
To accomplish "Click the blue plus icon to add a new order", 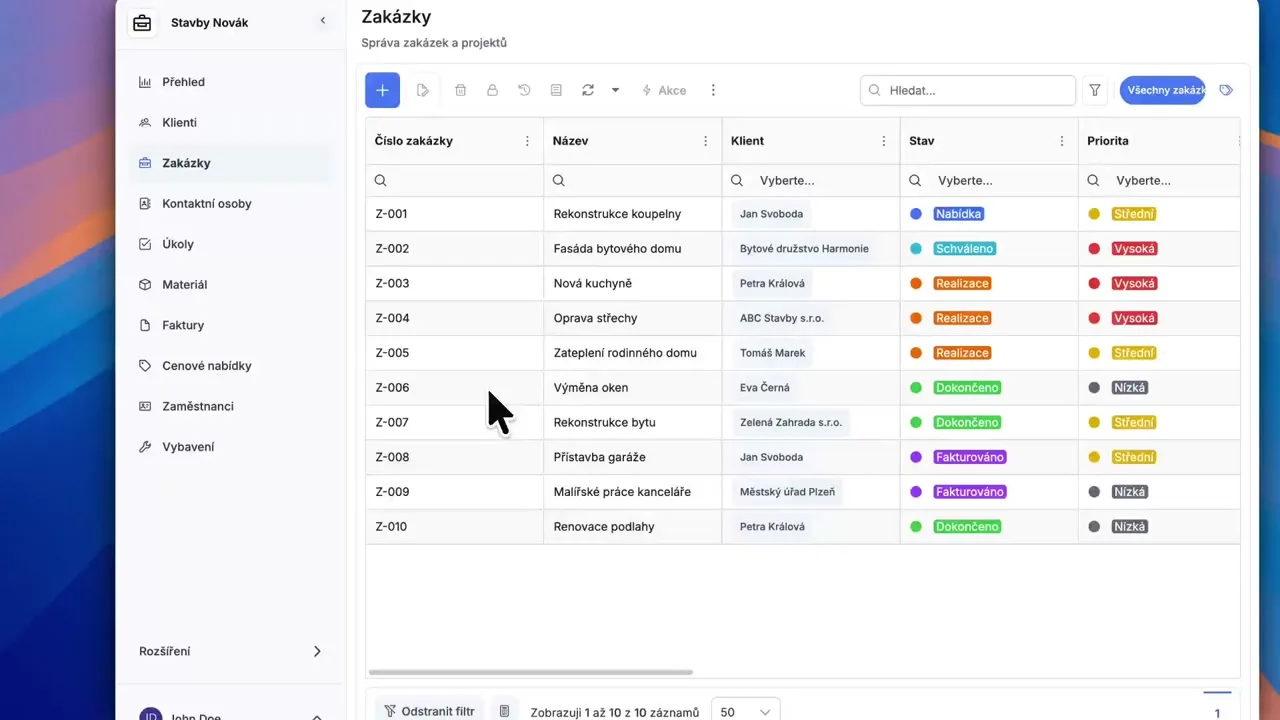I will pos(381,90).
